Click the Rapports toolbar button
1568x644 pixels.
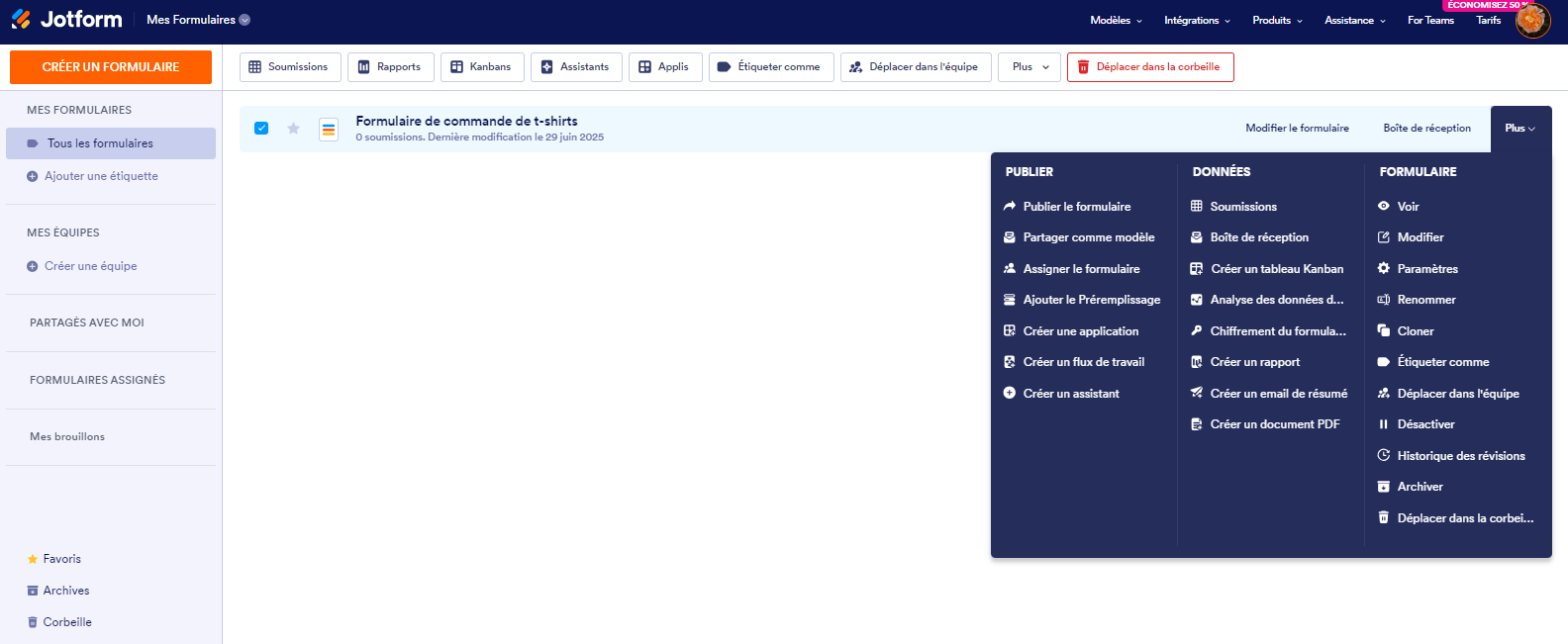click(x=391, y=67)
